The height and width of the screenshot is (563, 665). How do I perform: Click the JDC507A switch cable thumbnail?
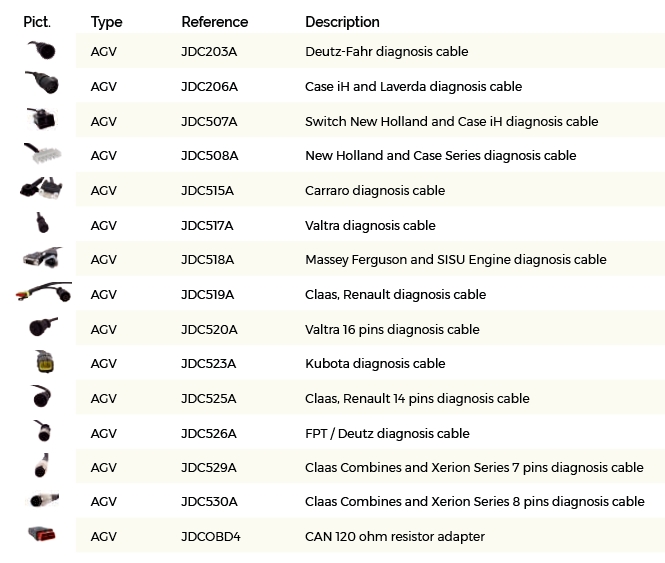point(41,118)
